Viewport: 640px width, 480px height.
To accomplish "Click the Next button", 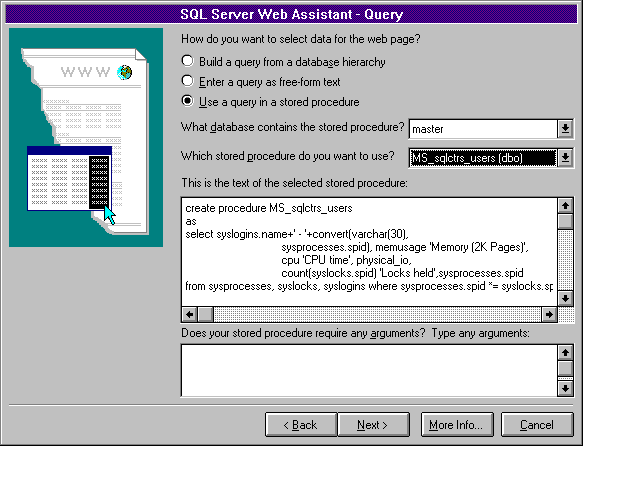I will 373,425.
